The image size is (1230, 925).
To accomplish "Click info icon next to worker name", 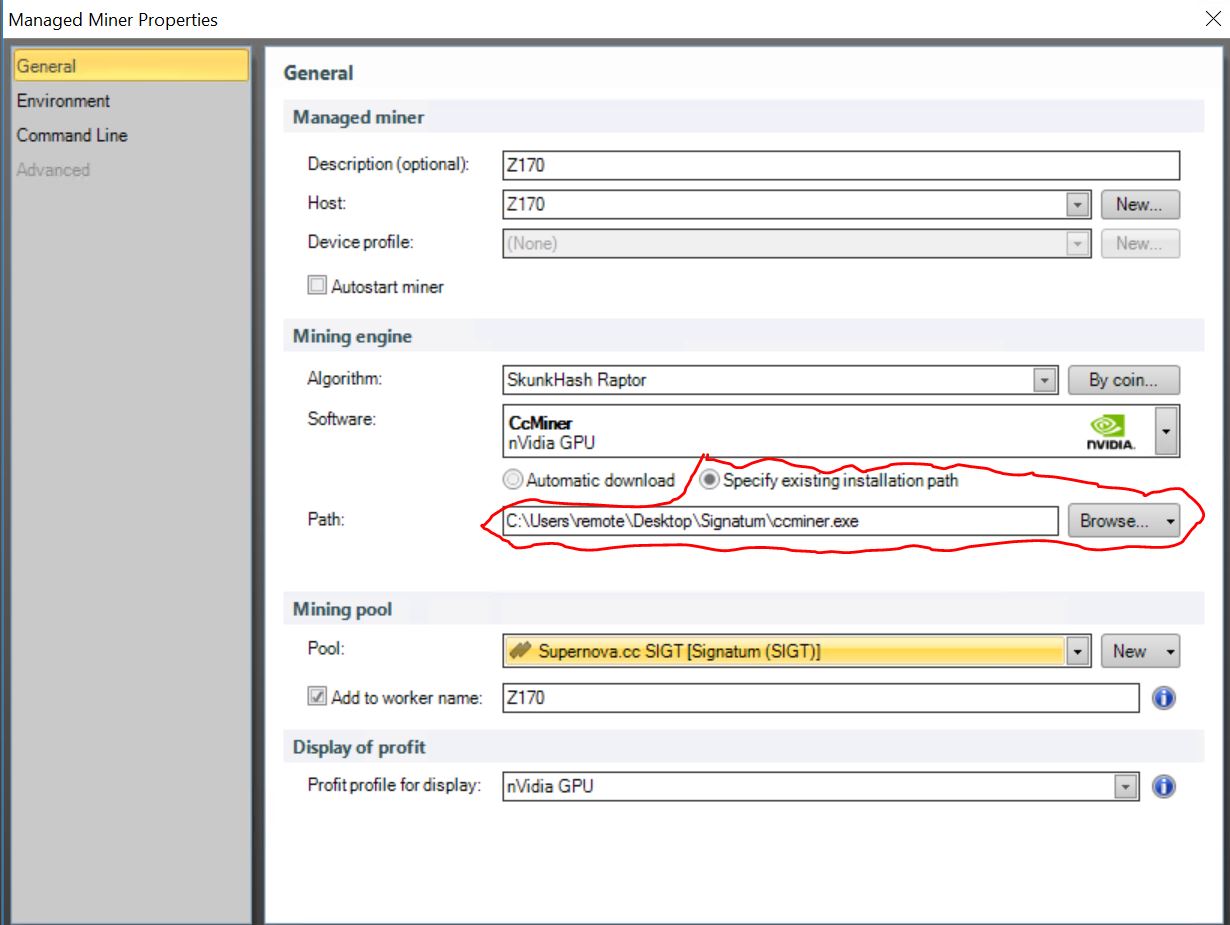I will 1163,698.
